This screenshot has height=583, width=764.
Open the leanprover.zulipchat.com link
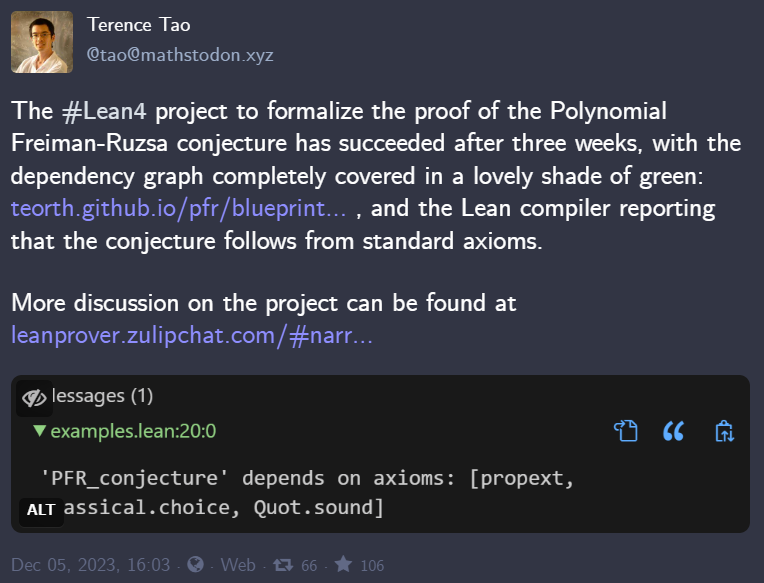pyautogui.click(x=192, y=335)
